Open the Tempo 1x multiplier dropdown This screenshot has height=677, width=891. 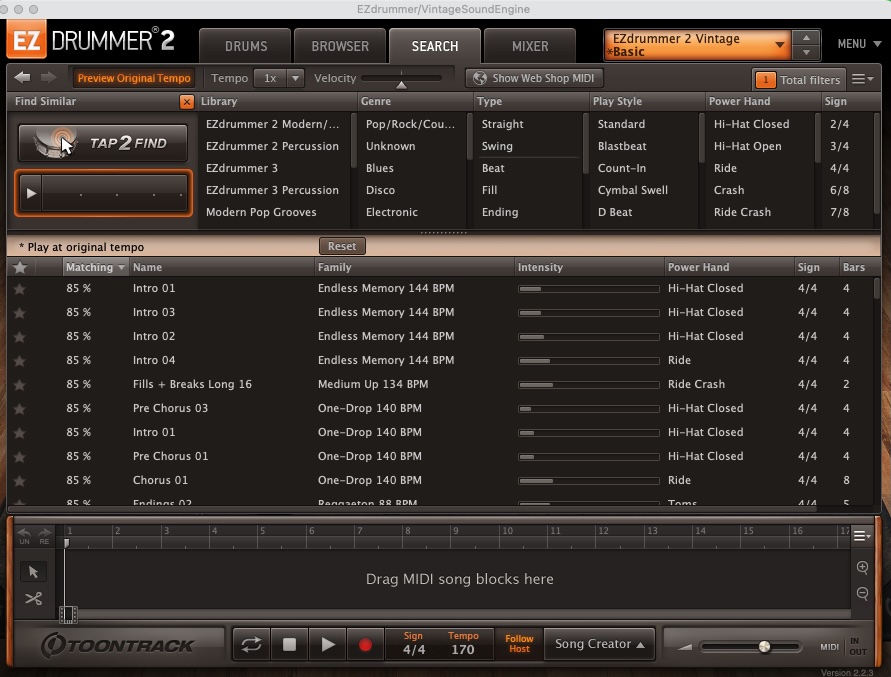[x=279, y=78]
